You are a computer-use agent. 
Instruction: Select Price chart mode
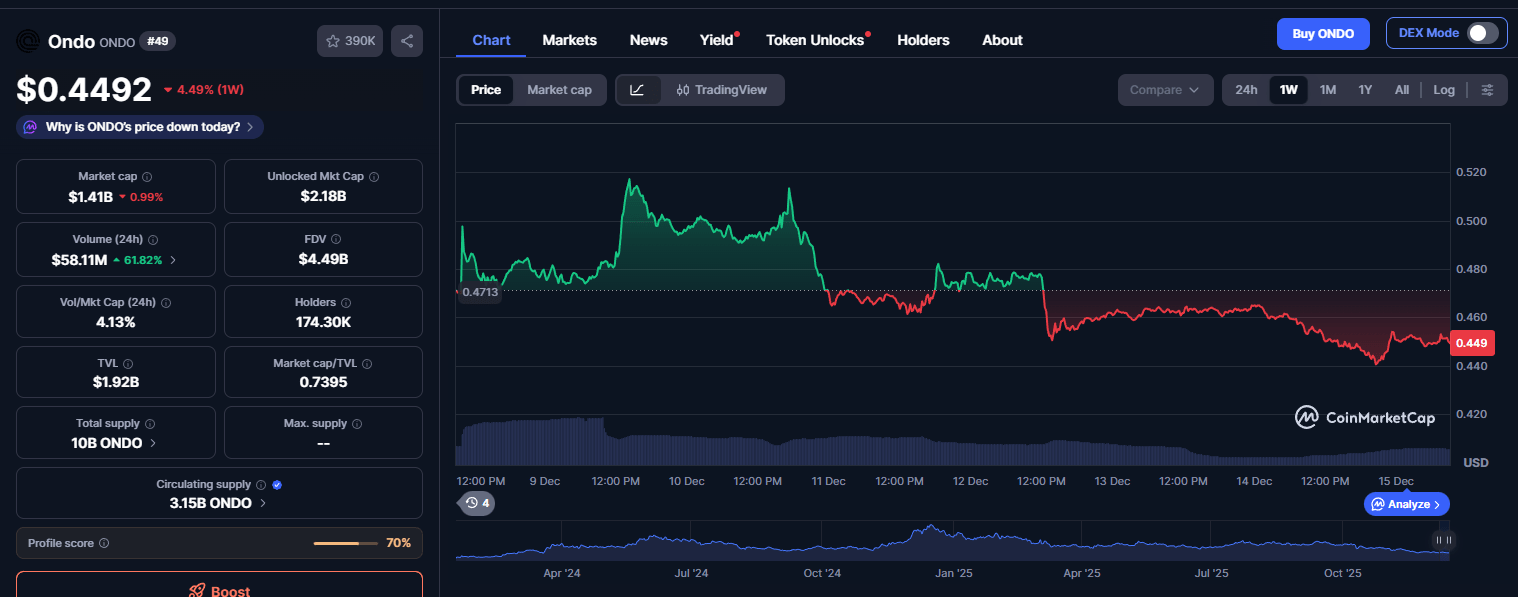[486, 90]
